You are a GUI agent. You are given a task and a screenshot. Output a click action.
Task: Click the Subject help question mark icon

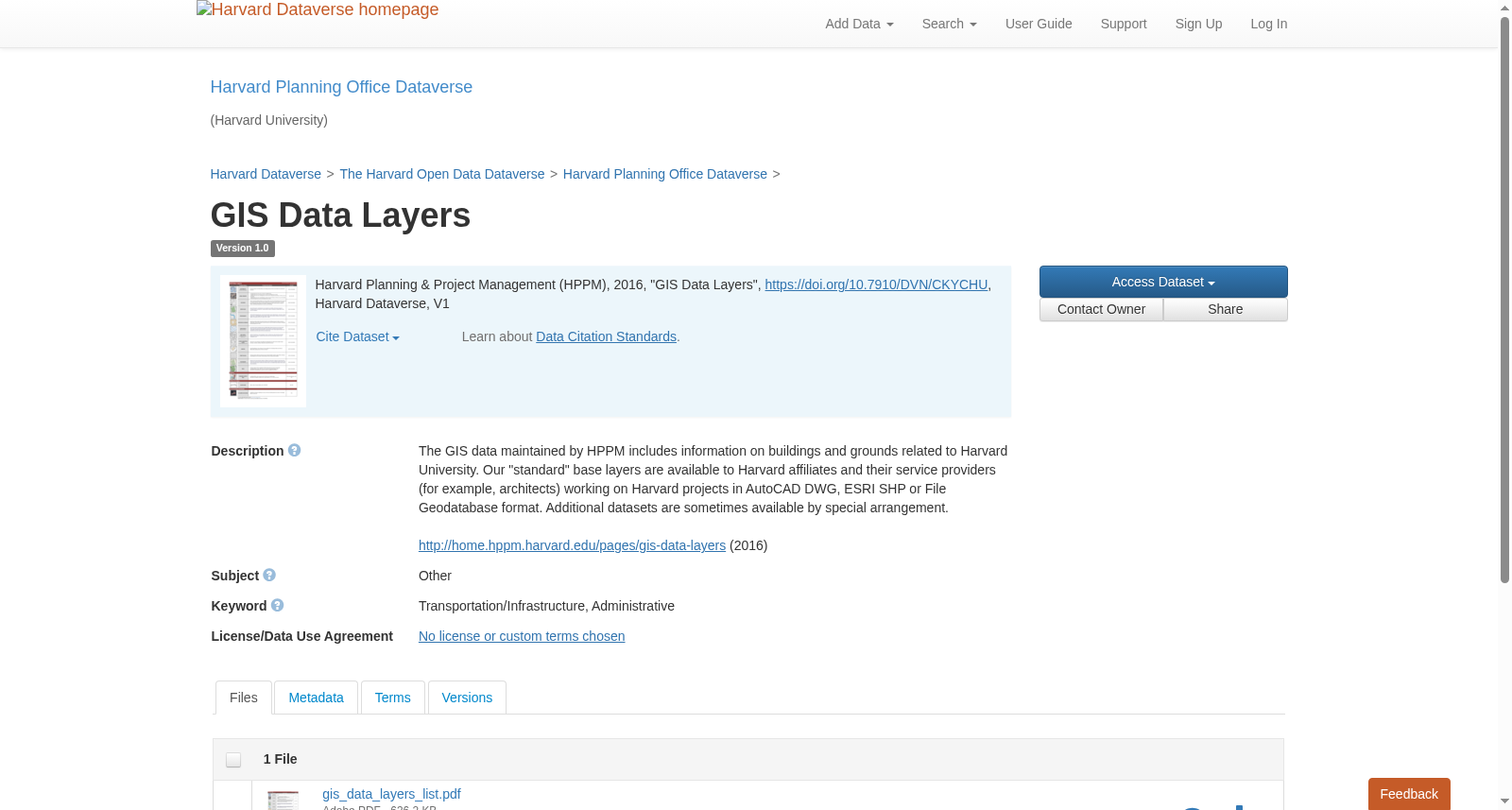click(x=269, y=576)
